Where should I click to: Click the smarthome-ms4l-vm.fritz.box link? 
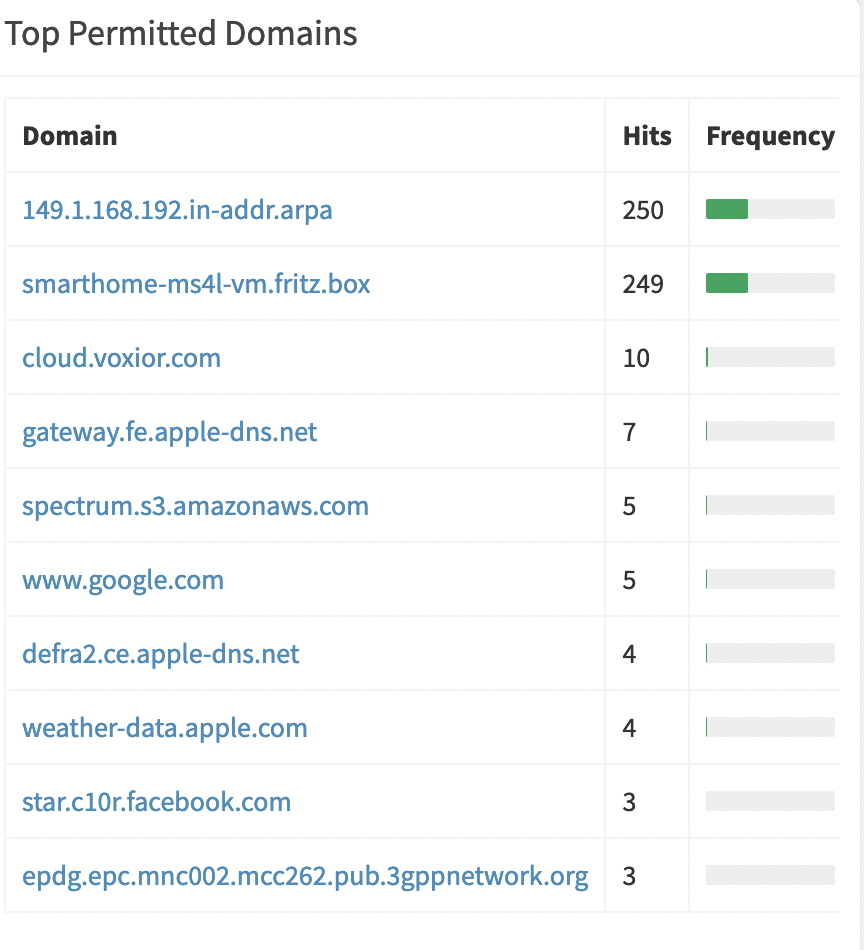point(196,284)
